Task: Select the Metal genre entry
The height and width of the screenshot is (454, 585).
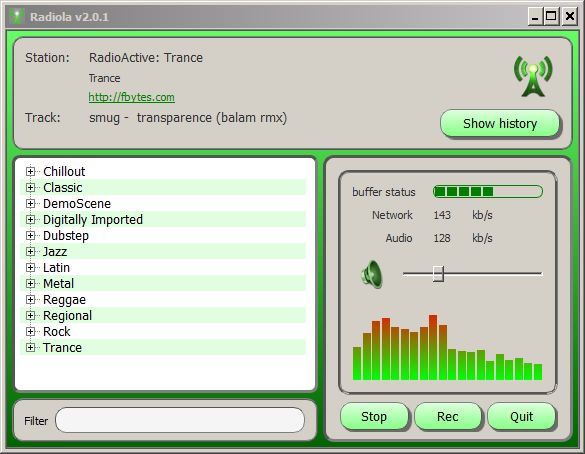Action: 59,284
